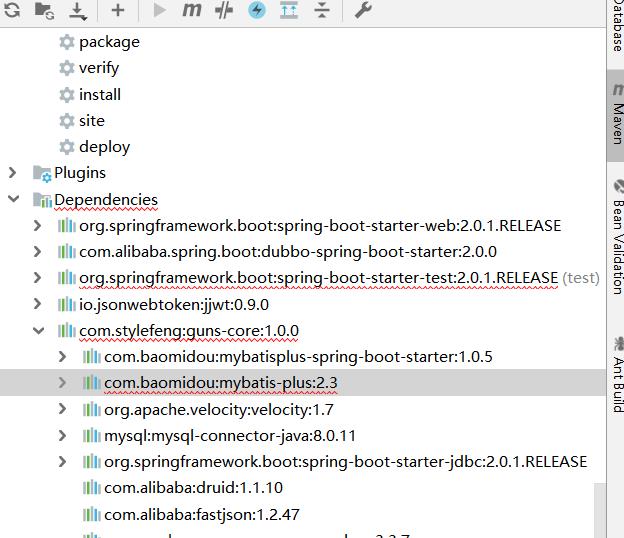The image size is (624, 538).
Task: Expand io.jsonwebtoken:jjwt dependency
Action: pyautogui.click(x=38, y=304)
